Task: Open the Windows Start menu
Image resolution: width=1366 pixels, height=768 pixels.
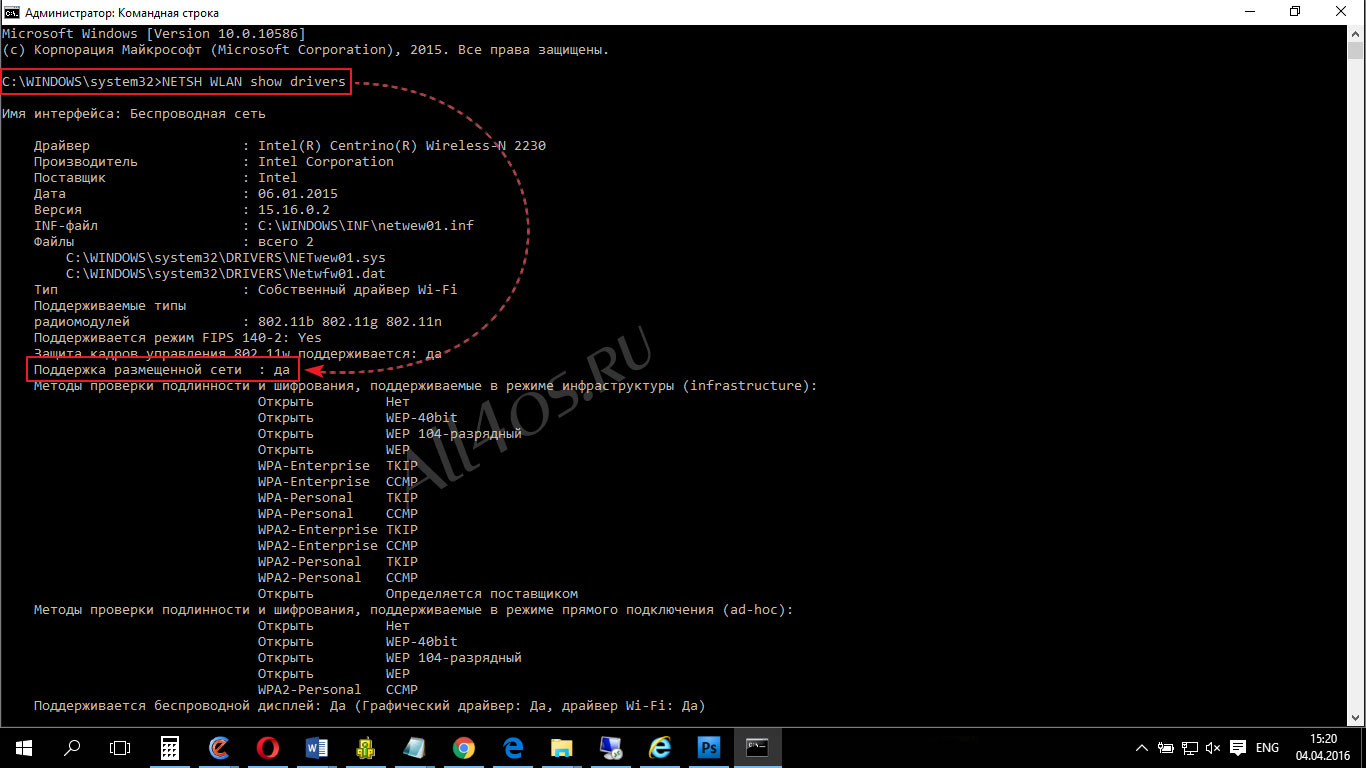Action: click(23, 747)
